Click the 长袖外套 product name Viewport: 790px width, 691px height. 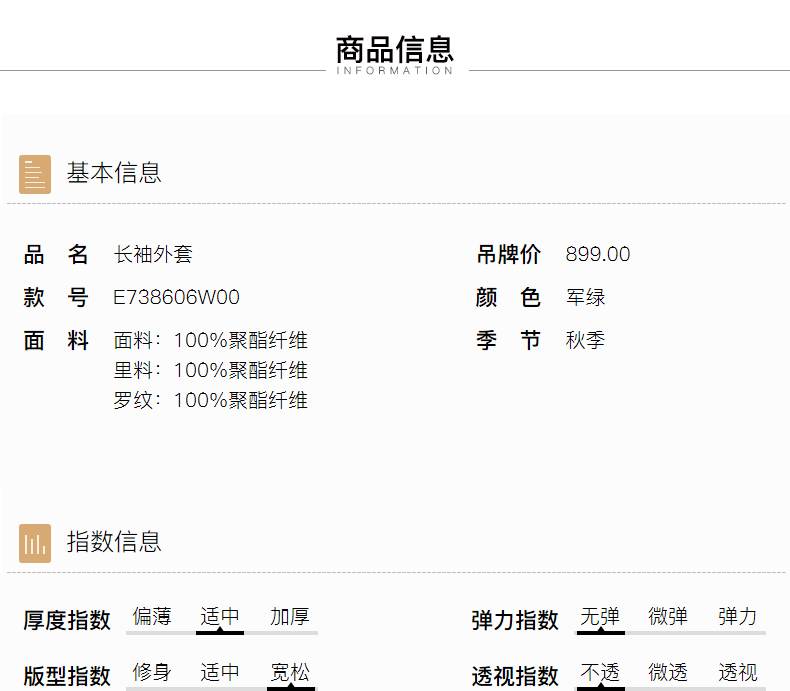[153, 255]
